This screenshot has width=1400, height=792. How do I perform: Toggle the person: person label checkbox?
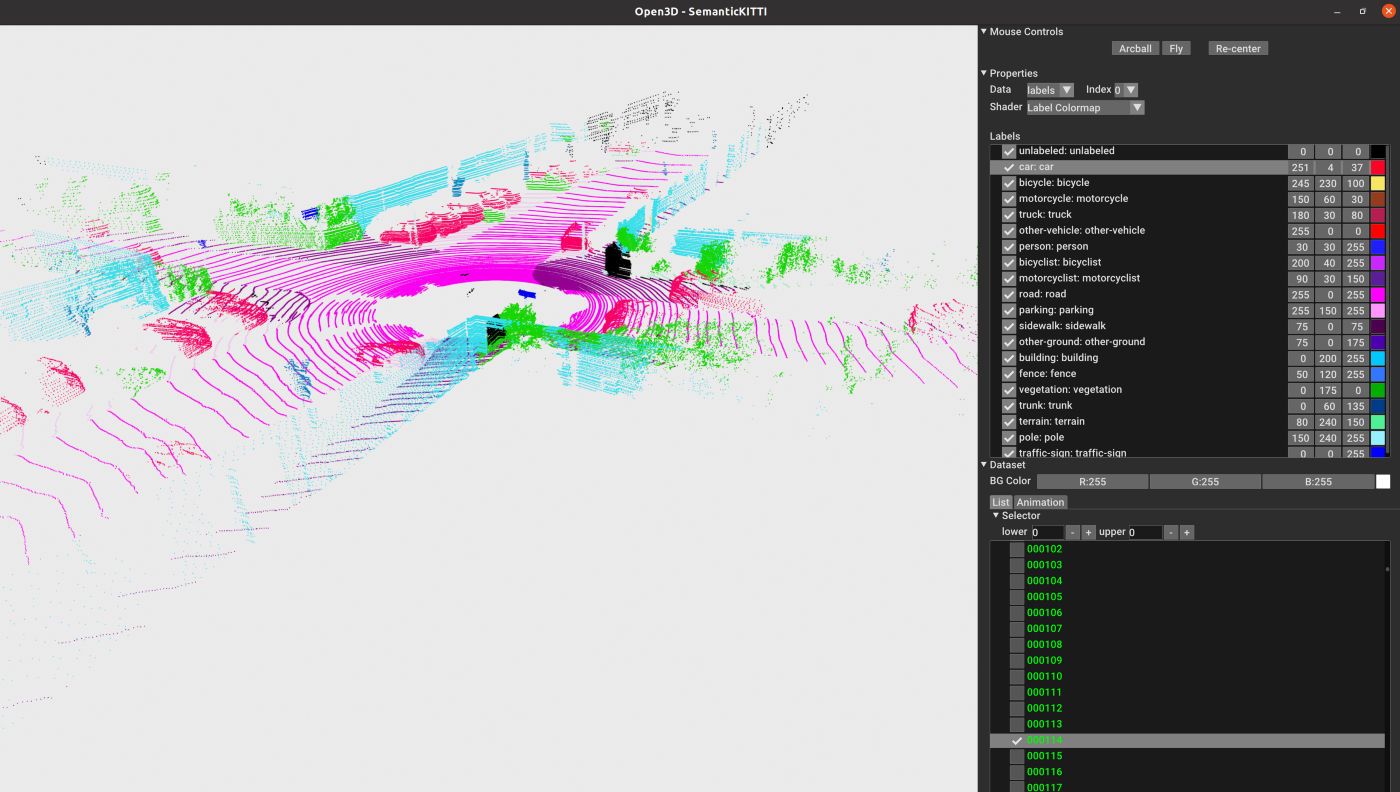pyautogui.click(x=1008, y=246)
